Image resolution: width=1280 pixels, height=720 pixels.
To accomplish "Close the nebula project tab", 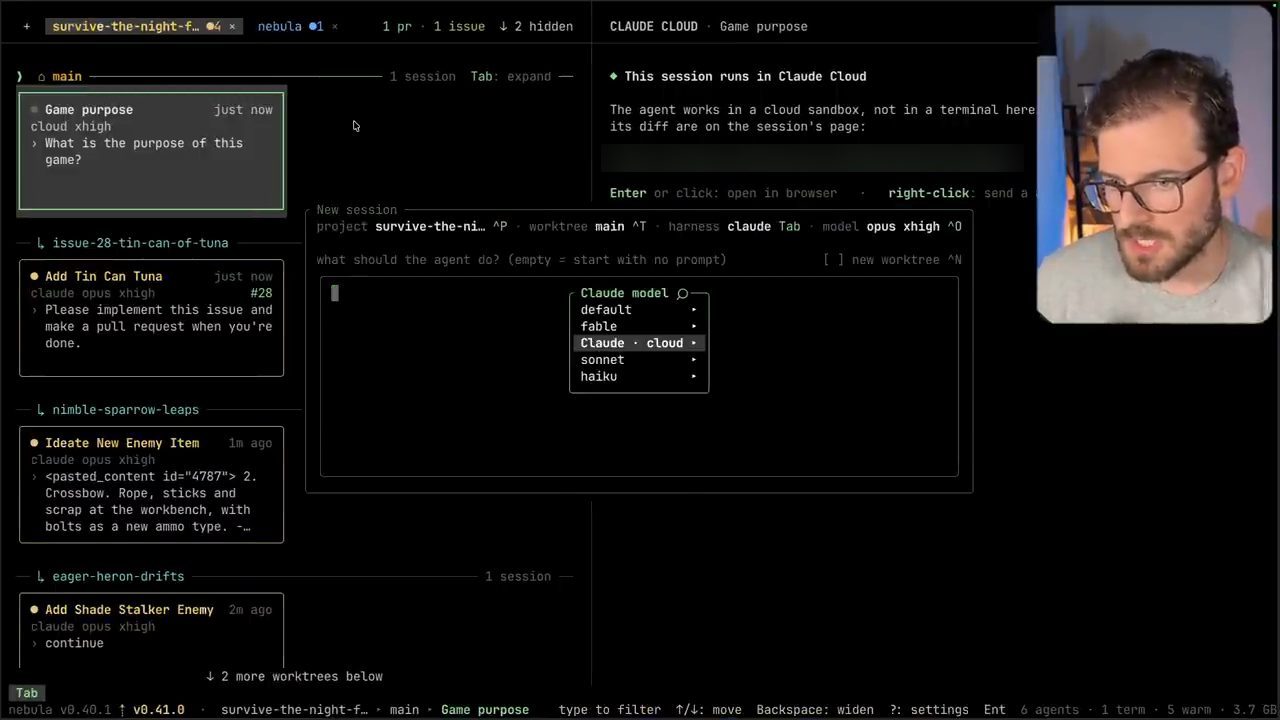I will click(x=335, y=27).
